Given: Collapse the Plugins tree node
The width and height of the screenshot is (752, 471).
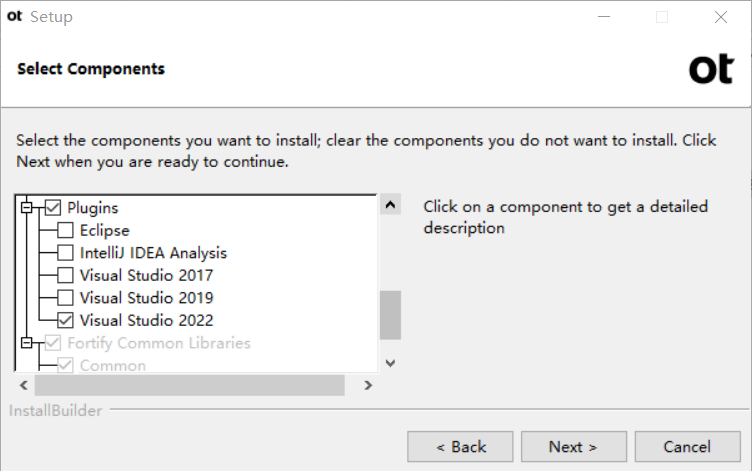Looking at the screenshot, I should pos(27,208).
